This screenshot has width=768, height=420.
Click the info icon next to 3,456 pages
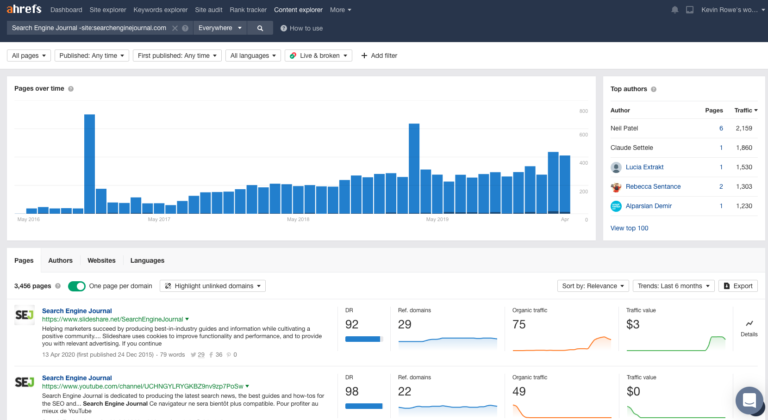coord(58,286)
